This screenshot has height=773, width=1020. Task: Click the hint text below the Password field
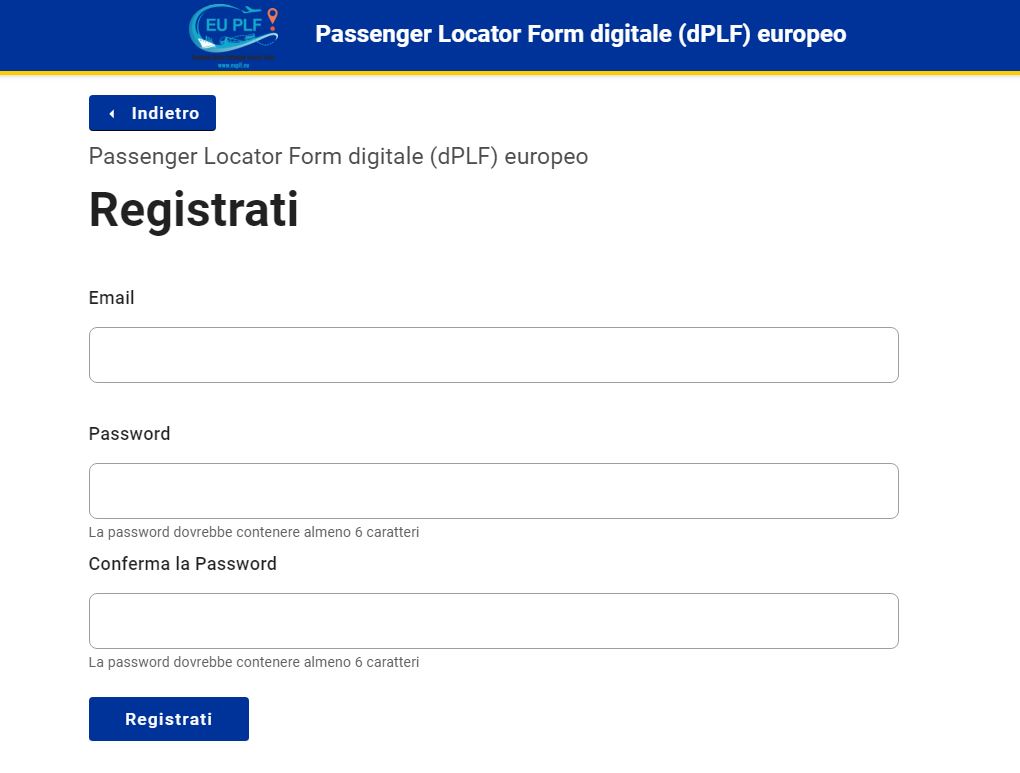(x=254, y=532)
